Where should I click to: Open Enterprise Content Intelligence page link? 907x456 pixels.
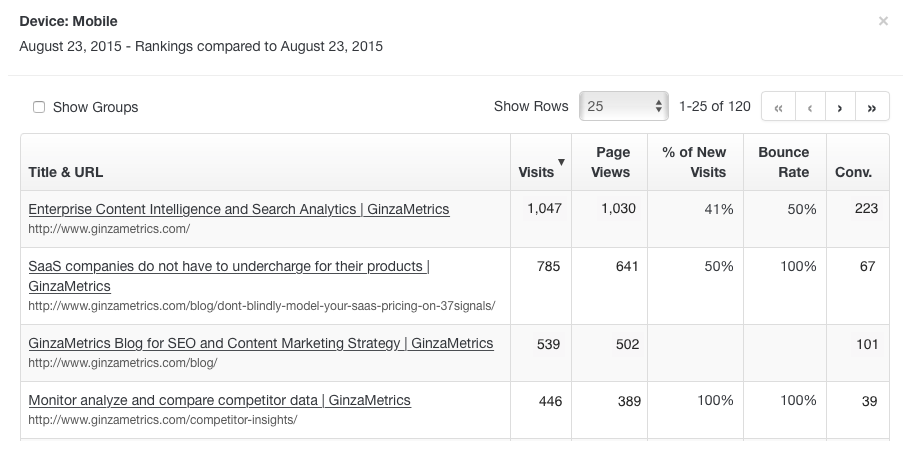click(x=238, y=209)
